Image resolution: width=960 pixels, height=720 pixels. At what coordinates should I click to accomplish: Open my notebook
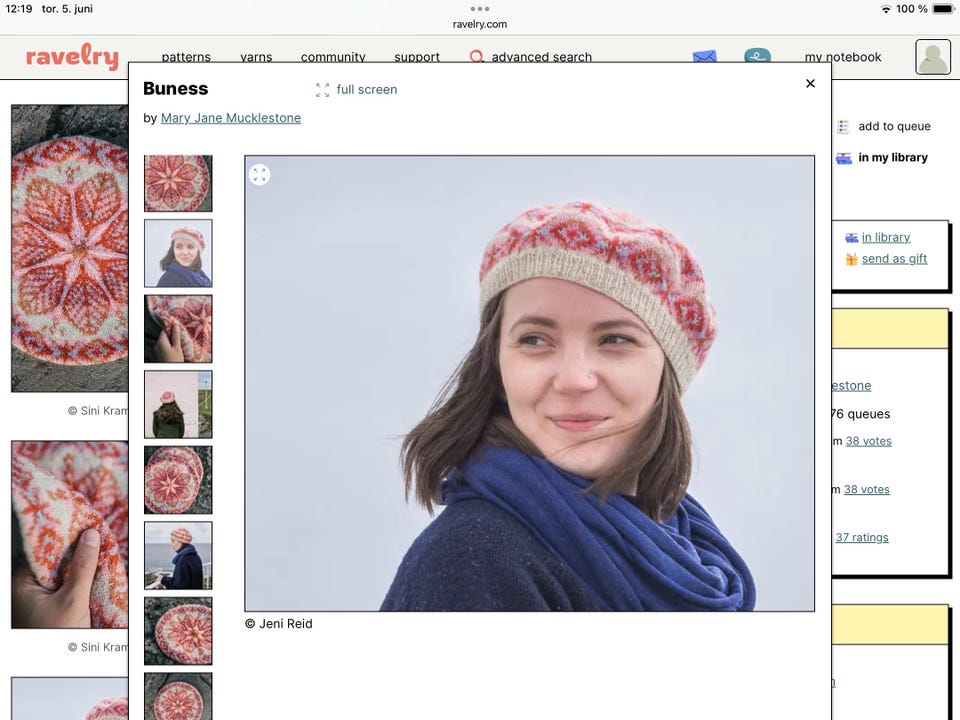tap(843, 57)
